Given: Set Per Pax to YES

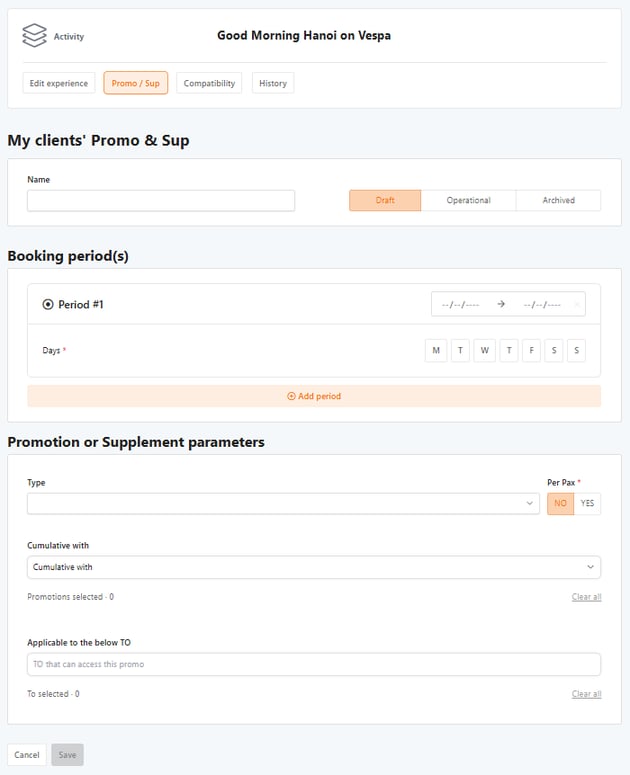Looking at the screenshot, I should point(587,503).
